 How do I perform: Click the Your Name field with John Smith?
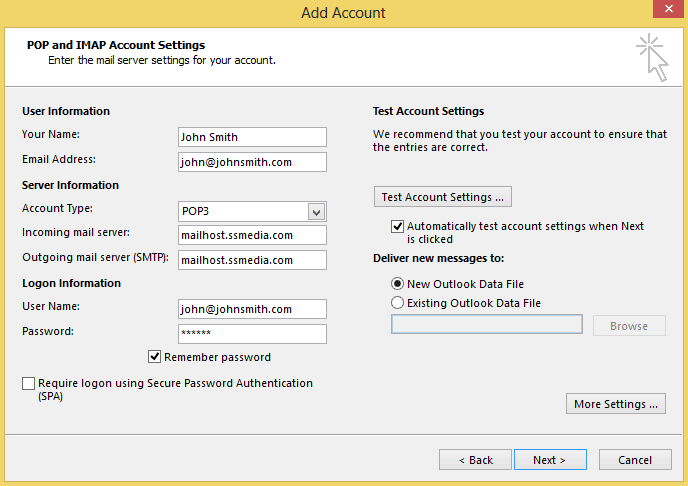pos(252,137)
